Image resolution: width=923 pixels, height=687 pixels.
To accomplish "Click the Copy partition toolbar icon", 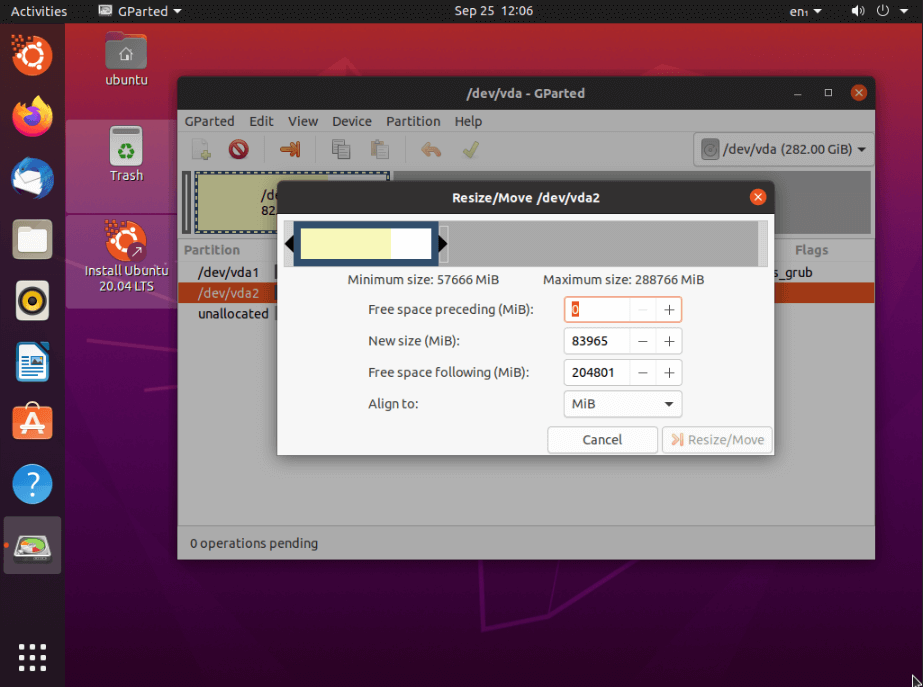I will tap(341, 150).
